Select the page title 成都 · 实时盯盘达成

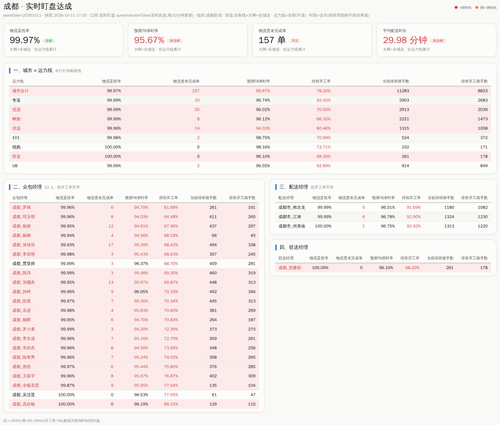coord(38,6)
